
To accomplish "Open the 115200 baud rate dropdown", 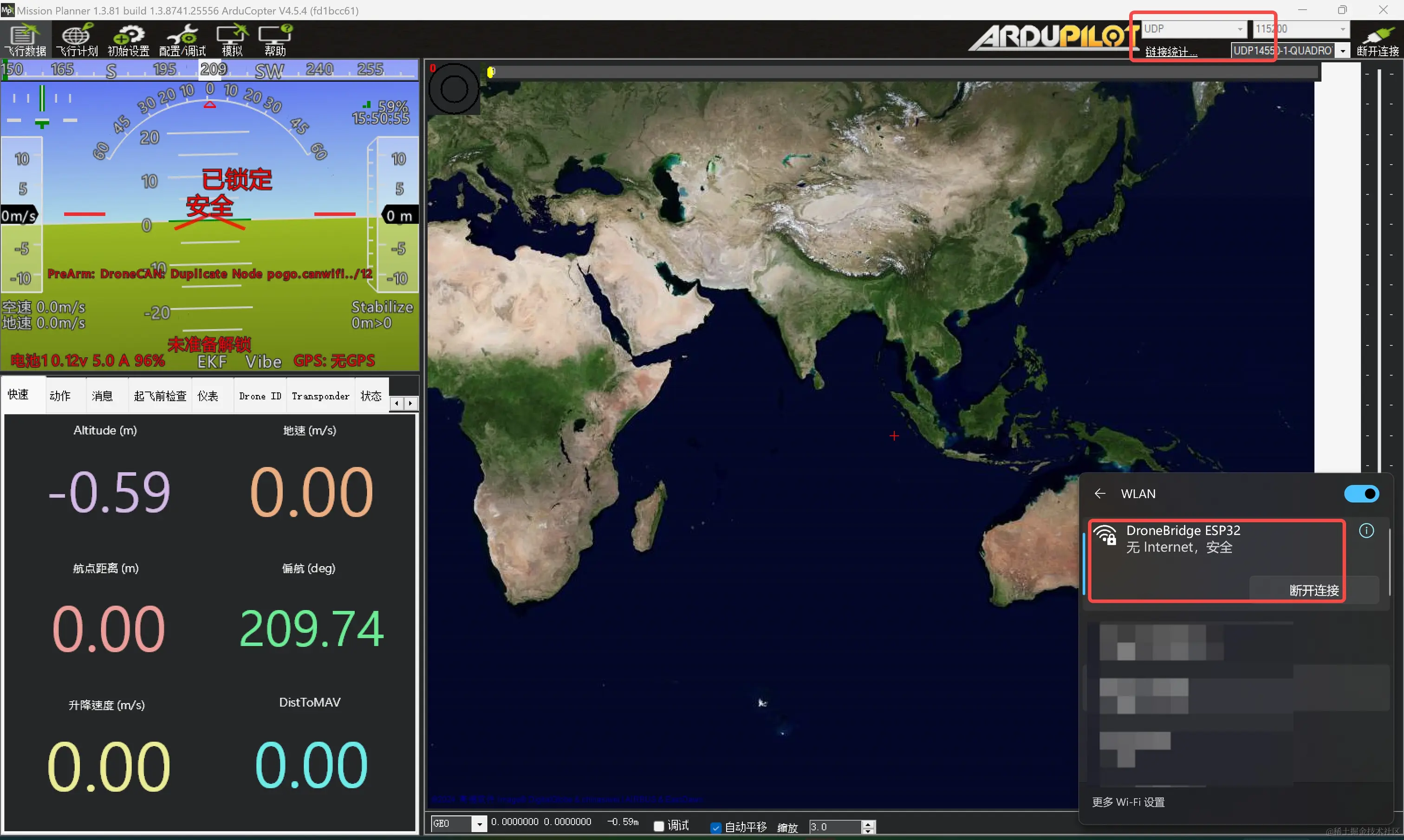I will pos(1342,29).
